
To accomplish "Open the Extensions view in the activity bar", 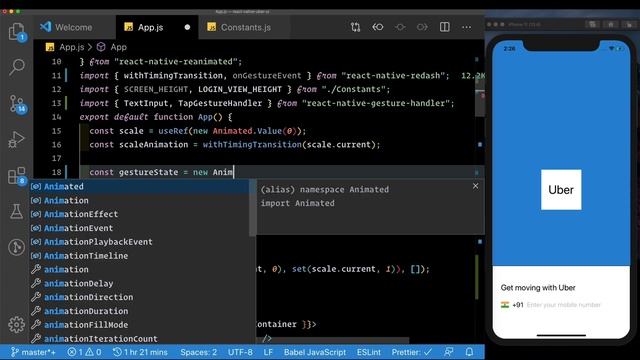I will [17, 176].
